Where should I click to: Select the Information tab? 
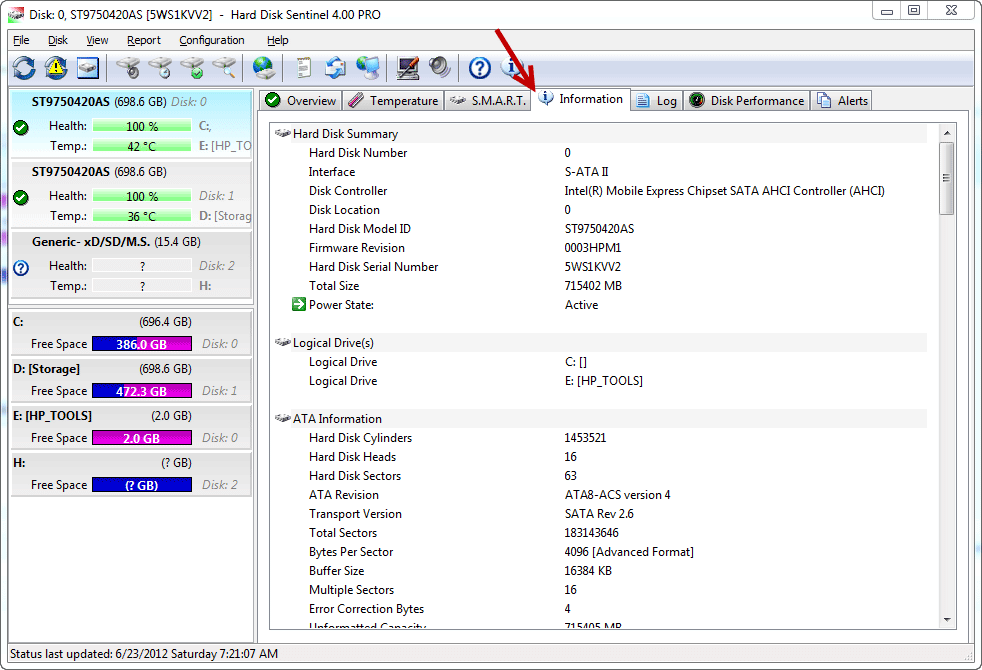(581, 99)
